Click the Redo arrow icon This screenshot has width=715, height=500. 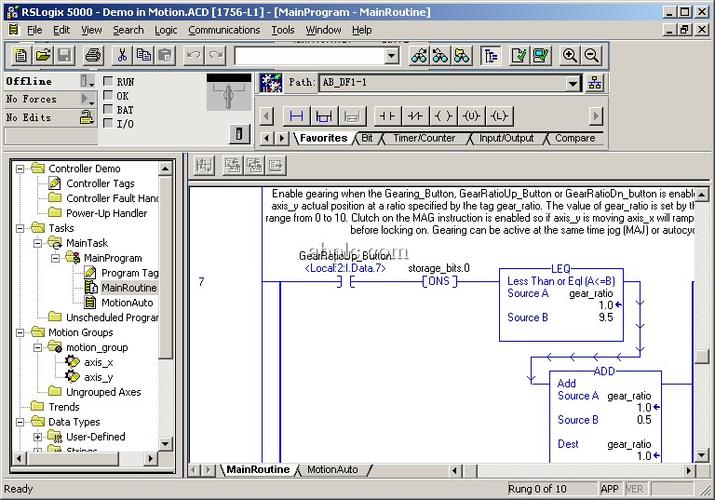click(216, 56)
